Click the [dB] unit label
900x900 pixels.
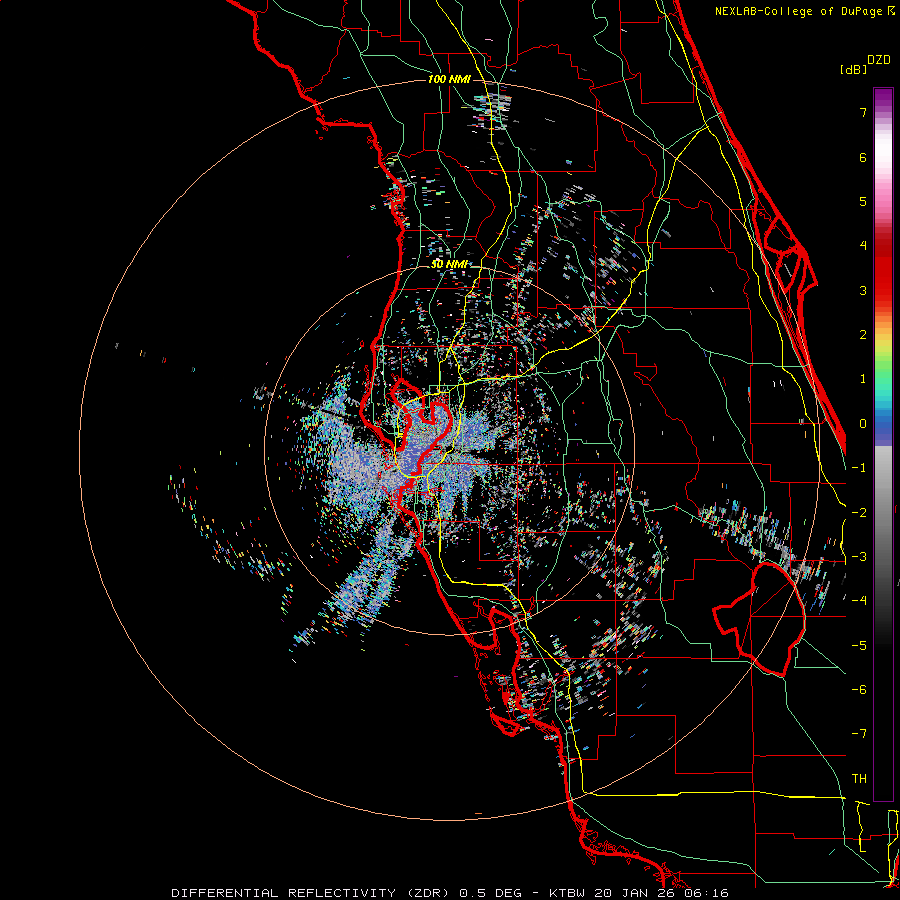tap(854, 69)
